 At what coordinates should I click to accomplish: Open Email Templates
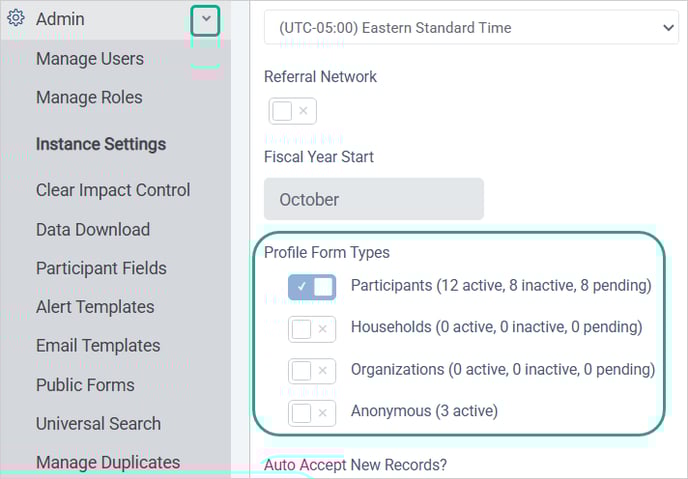pos(98,346)
